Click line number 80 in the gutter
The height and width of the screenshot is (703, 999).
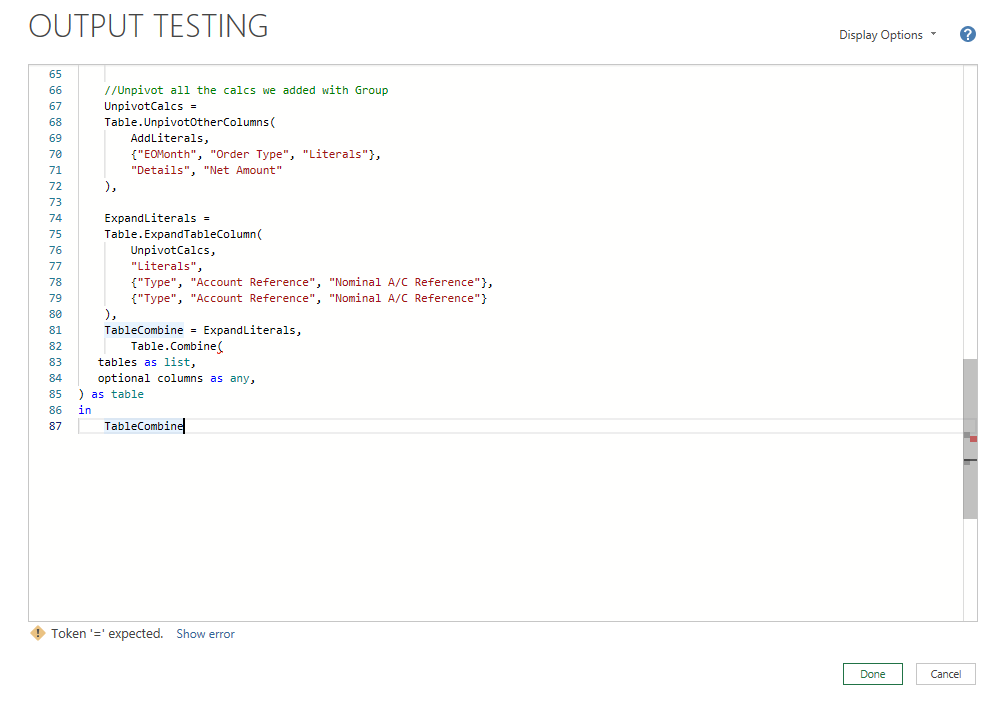coord(55,314)
